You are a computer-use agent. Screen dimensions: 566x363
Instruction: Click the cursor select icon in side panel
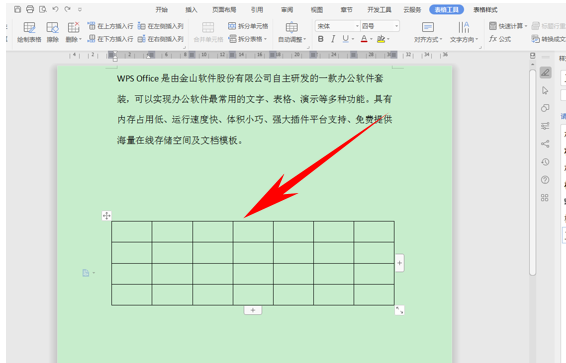pyautogui.click(x=545, y=90)
